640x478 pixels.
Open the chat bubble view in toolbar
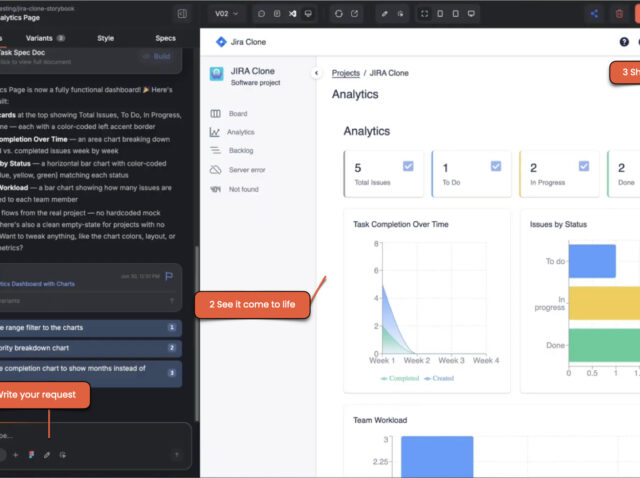pos(262,14)
